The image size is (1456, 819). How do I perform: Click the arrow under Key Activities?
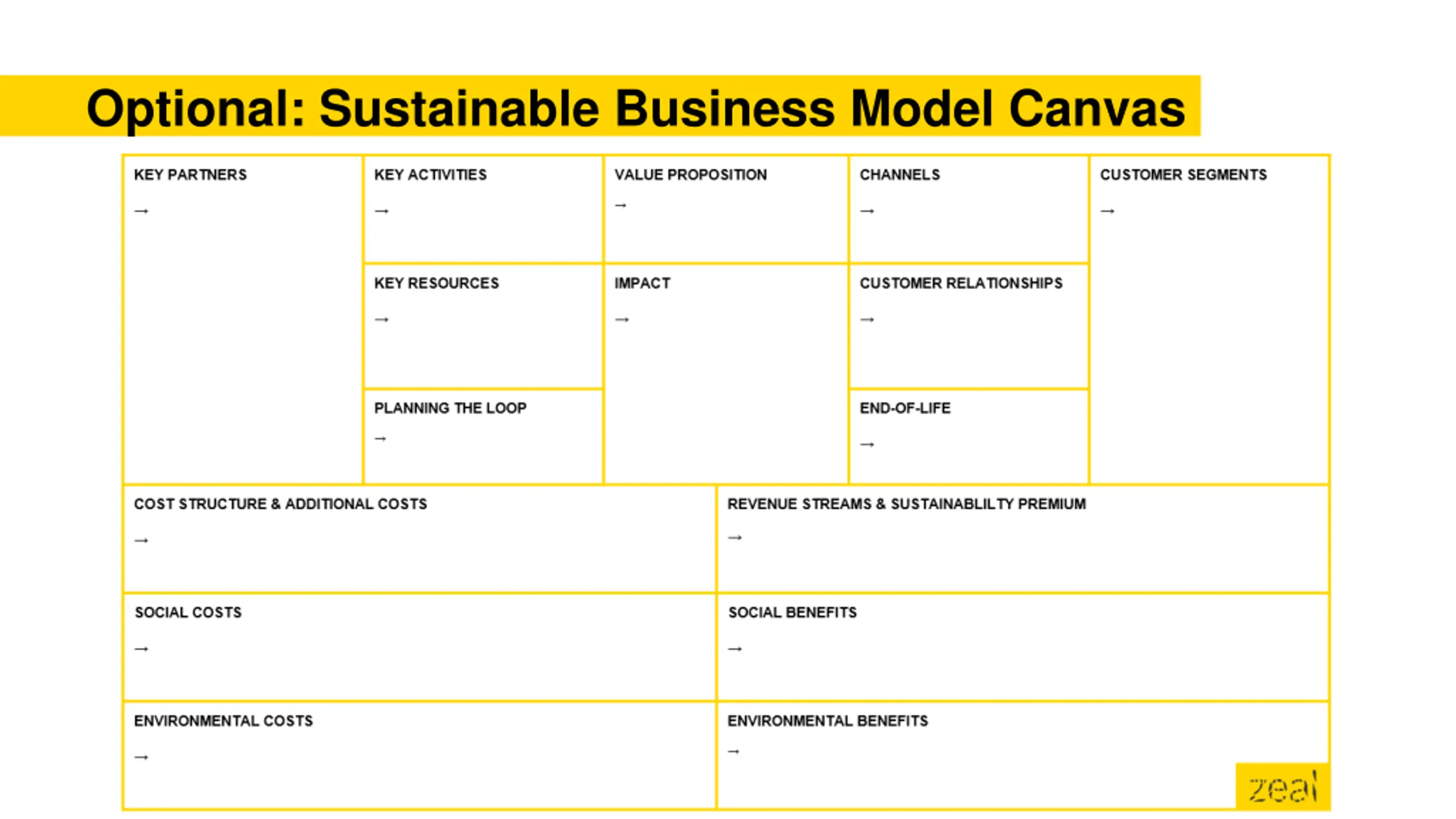[382, 211]
